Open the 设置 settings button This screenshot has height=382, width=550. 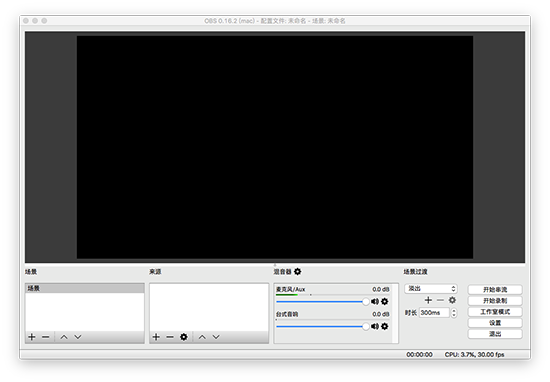pos(495,323)
